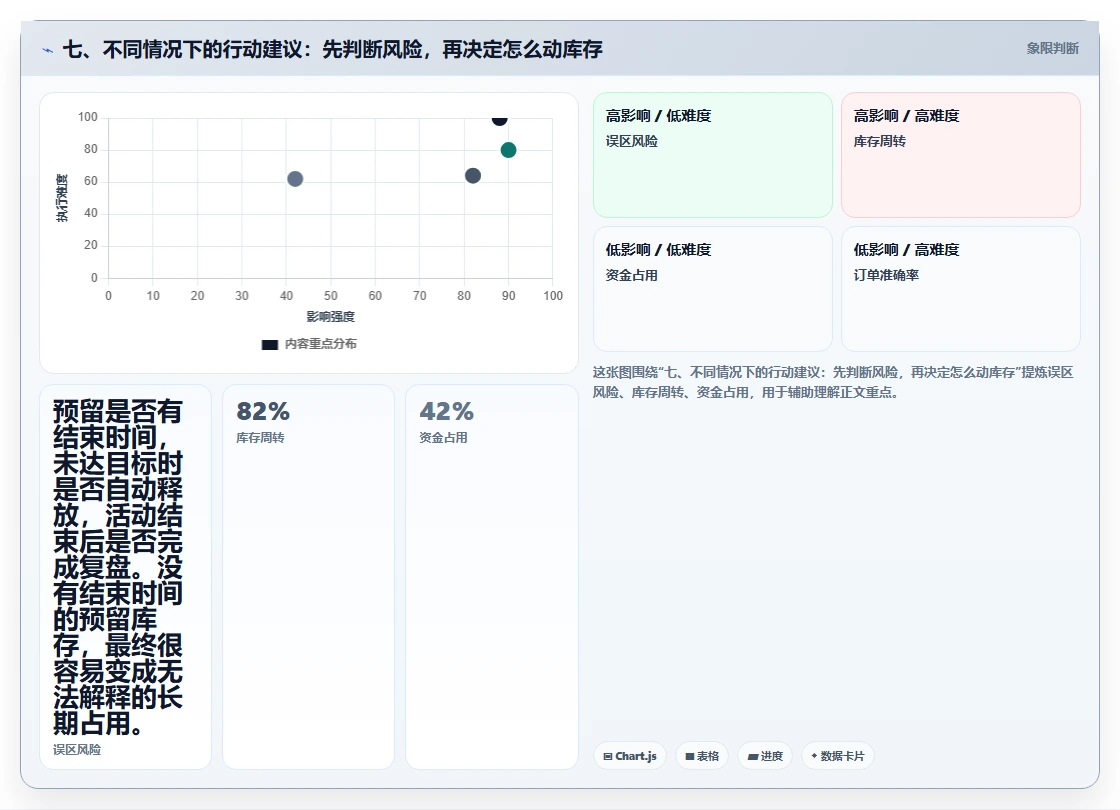Click the 82% metric value
This screenshot has height=810, width=1120.
[263, 411]
